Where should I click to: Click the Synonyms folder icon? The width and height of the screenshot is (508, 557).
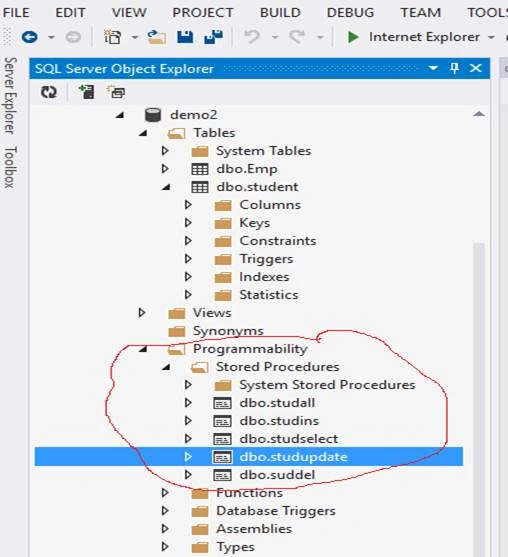point(177,331)
